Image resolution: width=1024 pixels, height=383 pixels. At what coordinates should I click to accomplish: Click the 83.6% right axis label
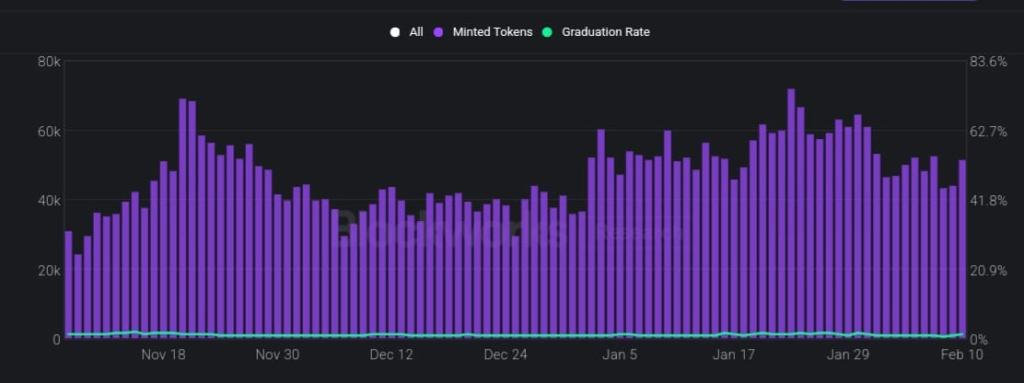[x=989, y=62]
